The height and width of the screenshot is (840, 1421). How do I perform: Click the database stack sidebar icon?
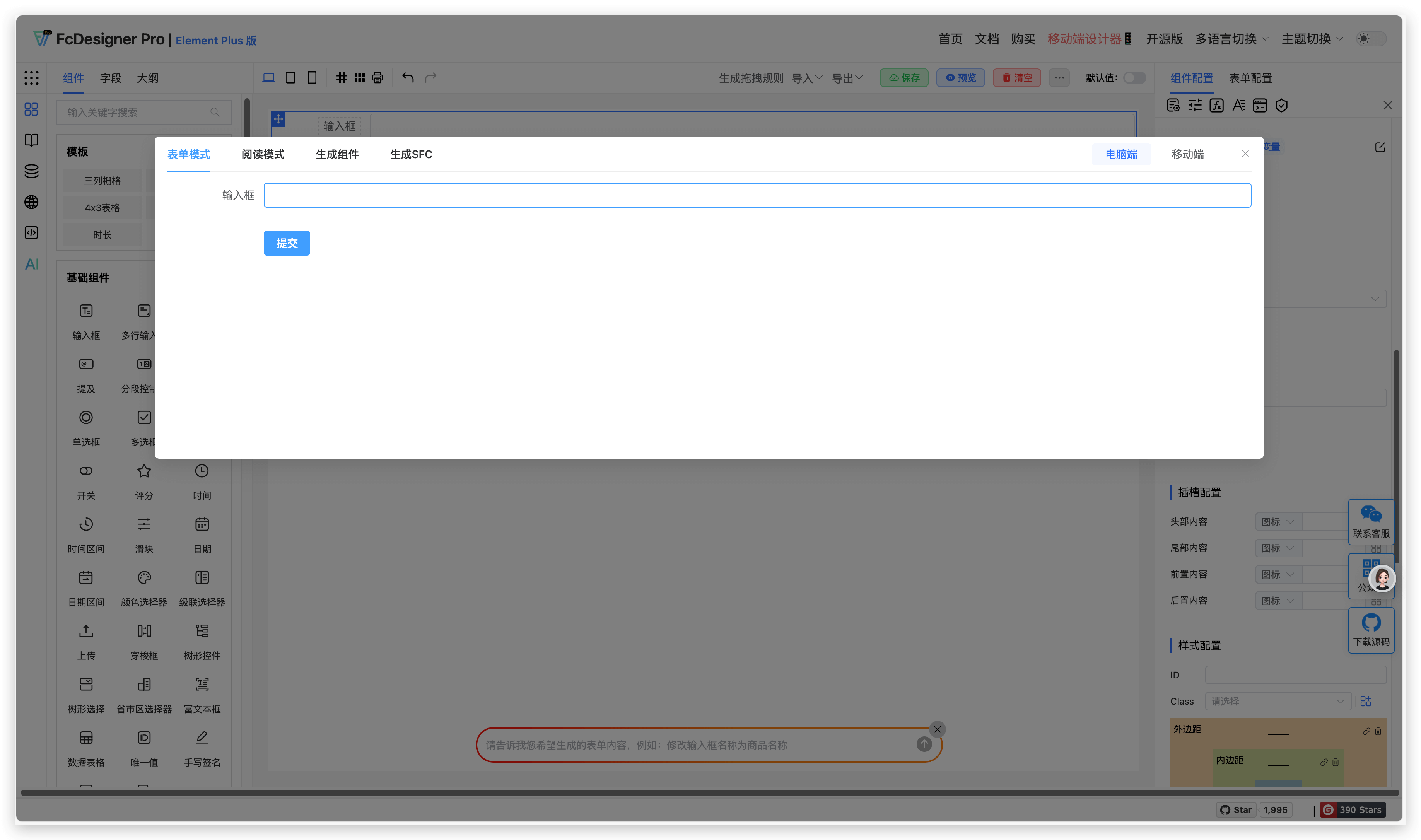32,171
